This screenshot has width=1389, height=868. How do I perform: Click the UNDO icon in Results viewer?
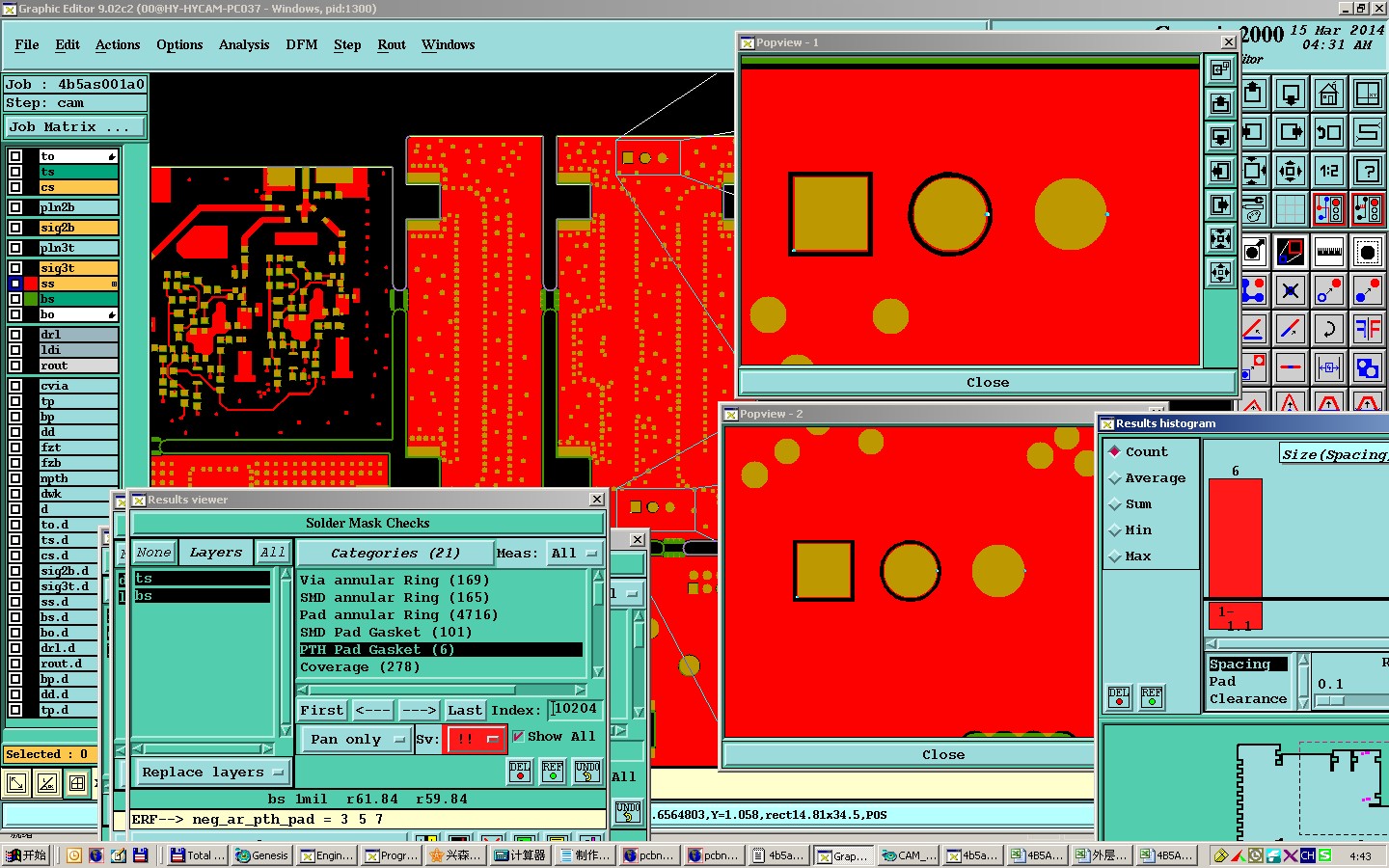click(587, 772)
